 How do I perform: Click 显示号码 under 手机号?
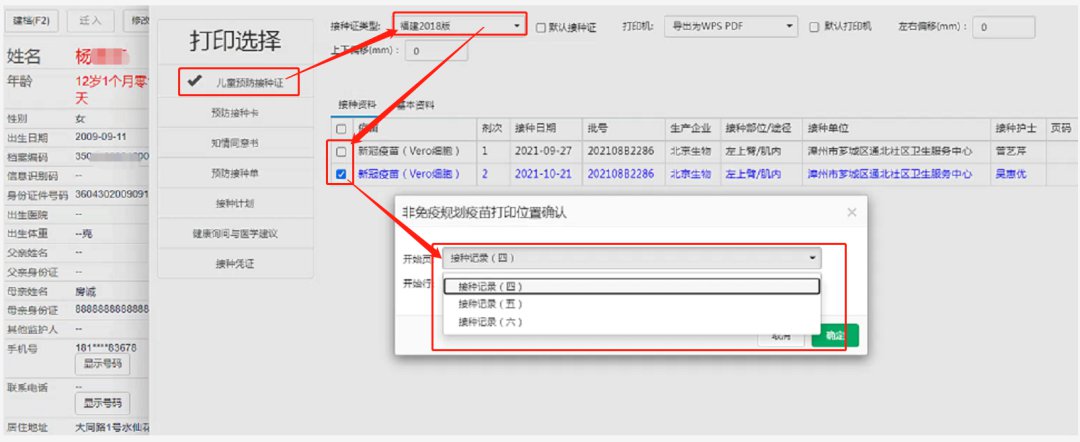tap(103, 364)
